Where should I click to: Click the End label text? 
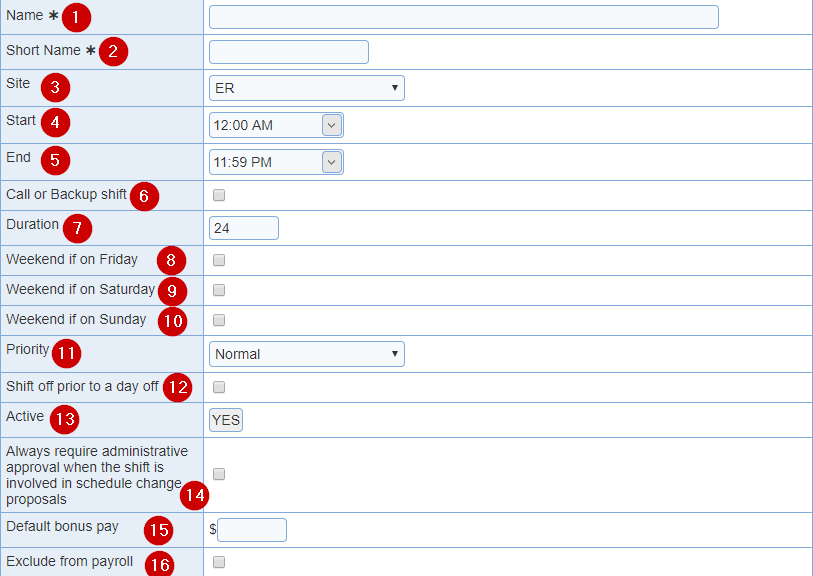pyautogui.click(x=19, y=158)
